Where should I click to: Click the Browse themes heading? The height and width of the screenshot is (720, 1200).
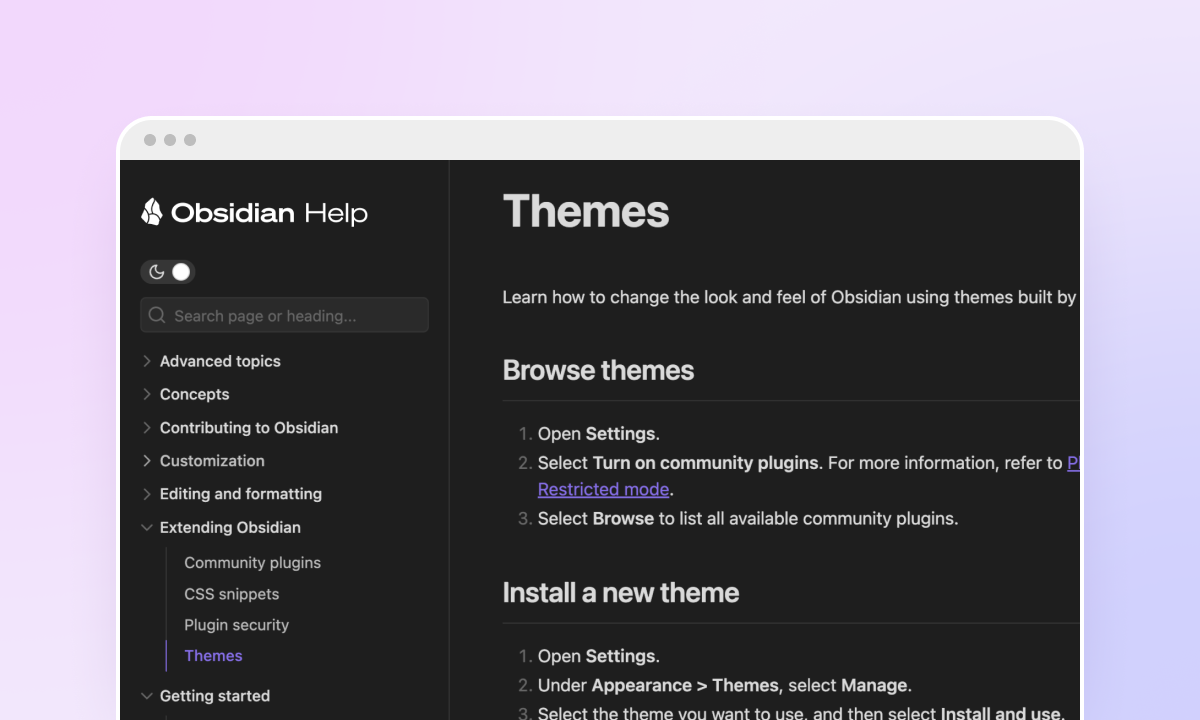click(x=598, y=371)
